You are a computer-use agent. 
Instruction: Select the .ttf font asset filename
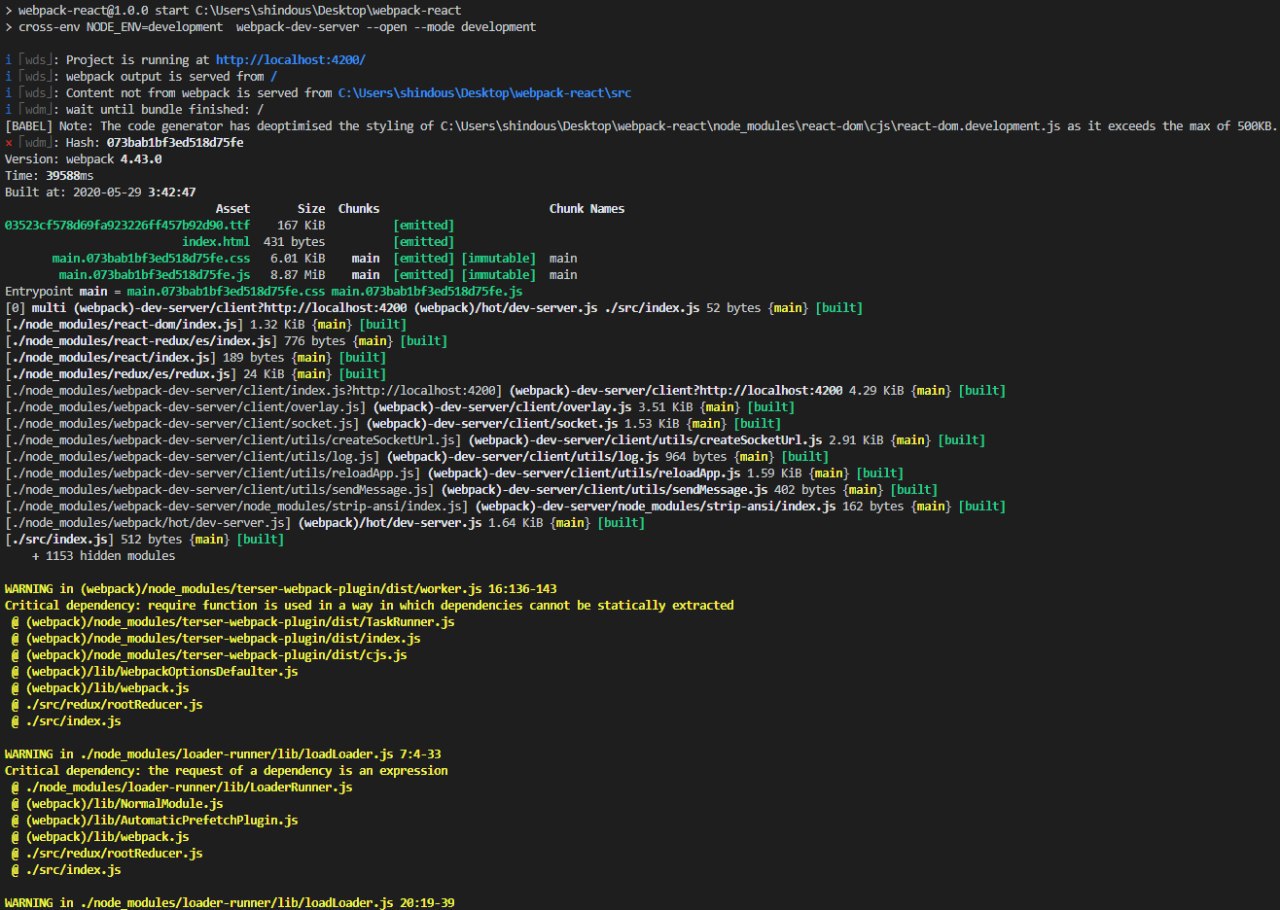point(128,225)
